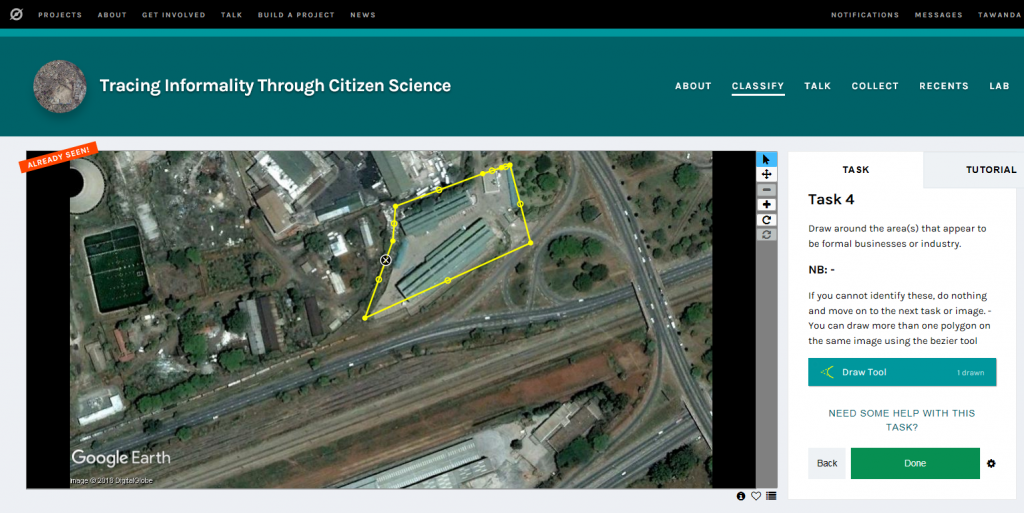Zoom out with the minus button
Screen dimensions: 1024x513
[766, 189]
